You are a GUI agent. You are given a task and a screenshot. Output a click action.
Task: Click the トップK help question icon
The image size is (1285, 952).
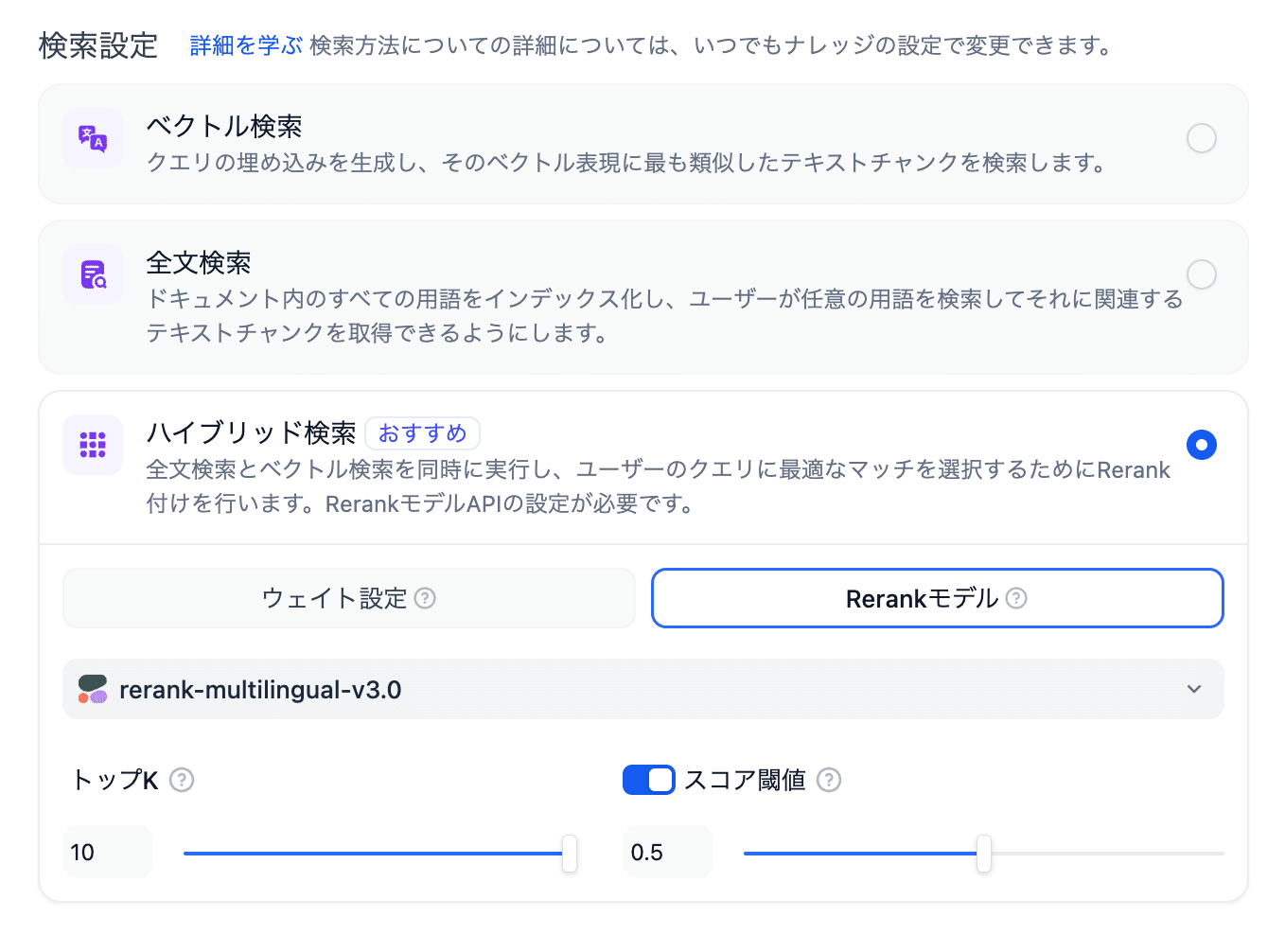point(182,780)
